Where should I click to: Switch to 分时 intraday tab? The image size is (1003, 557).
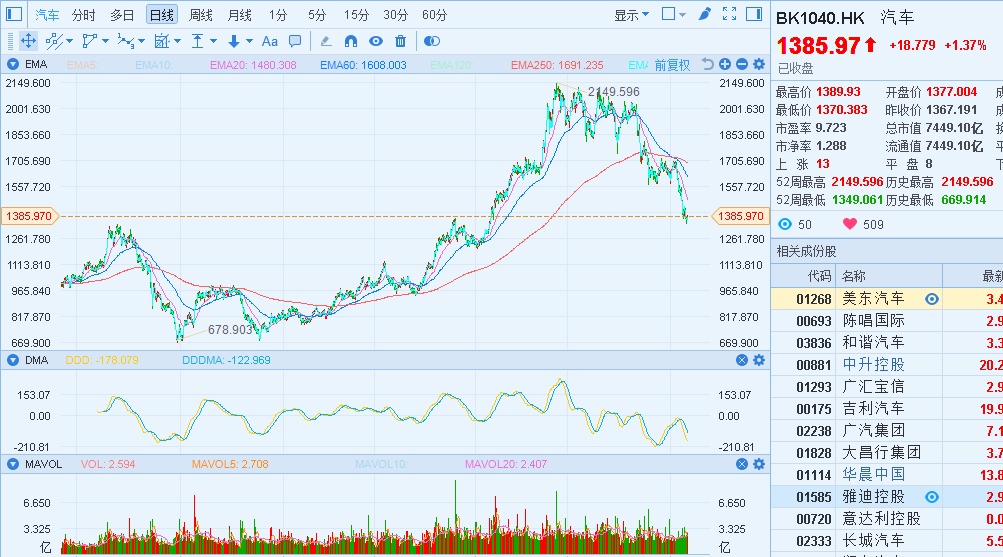pyautogui.click(x=83, y=15)
